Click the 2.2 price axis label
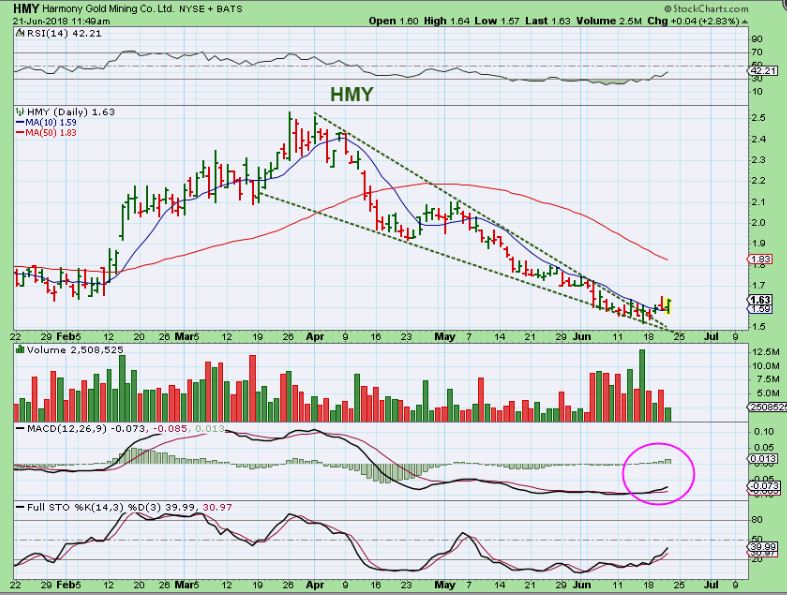Viewport: 787px width, 595px height. point(758,180)
